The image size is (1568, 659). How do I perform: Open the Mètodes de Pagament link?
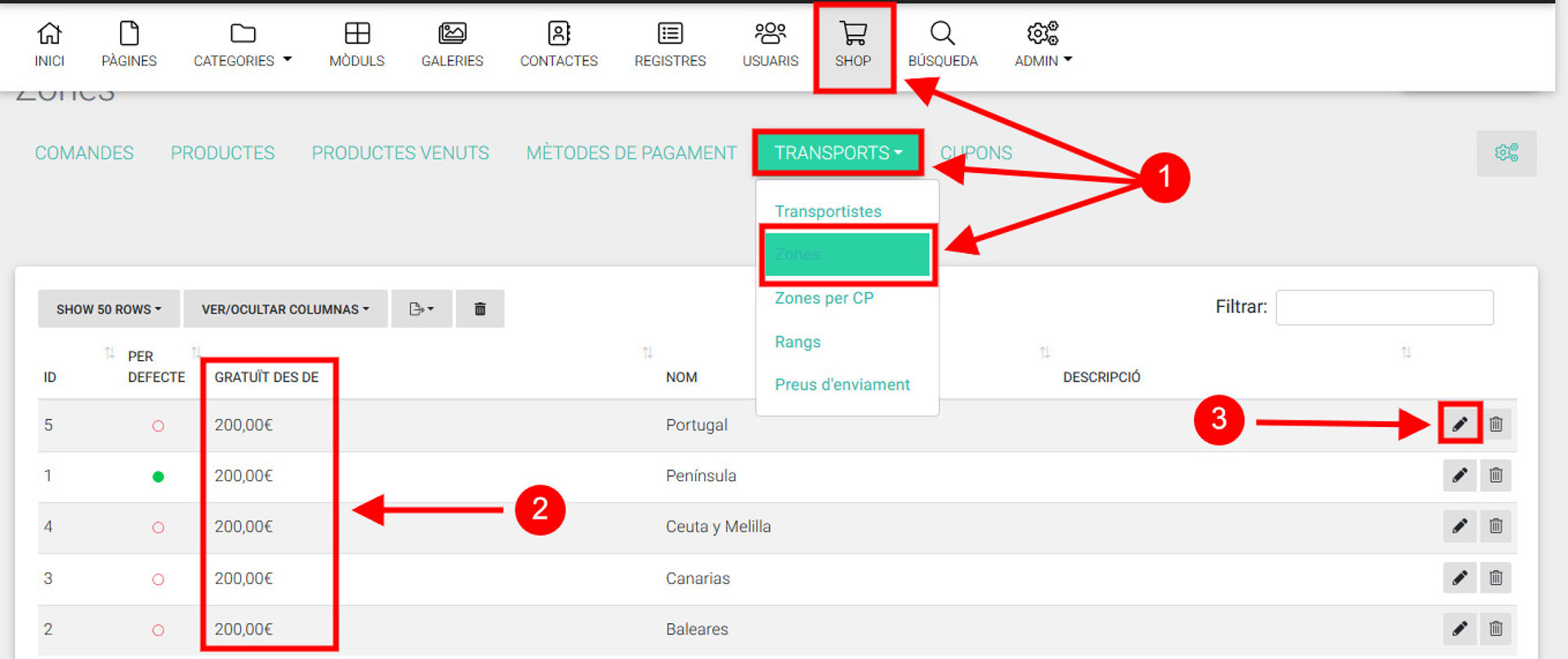coord(631,153)
